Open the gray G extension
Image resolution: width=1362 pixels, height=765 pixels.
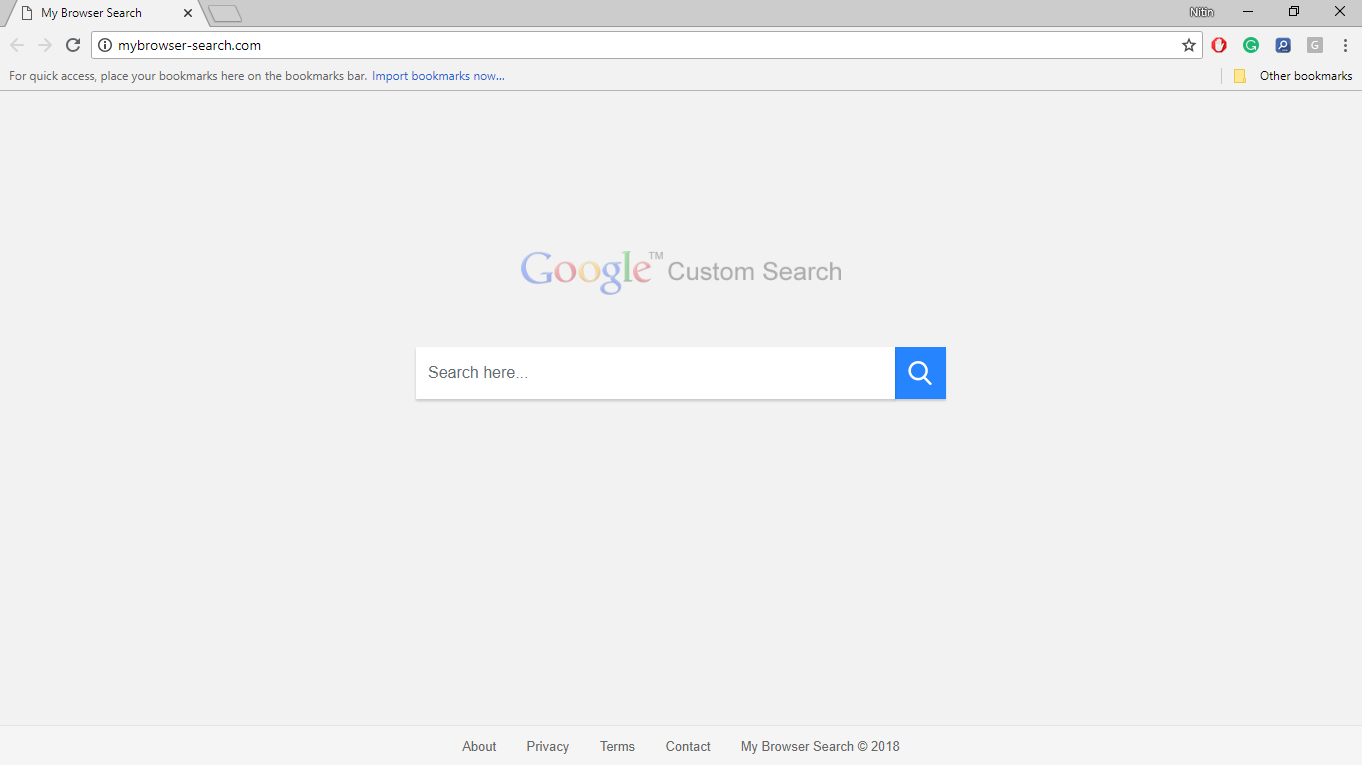pyautogui.click(x=1314, y=44)
